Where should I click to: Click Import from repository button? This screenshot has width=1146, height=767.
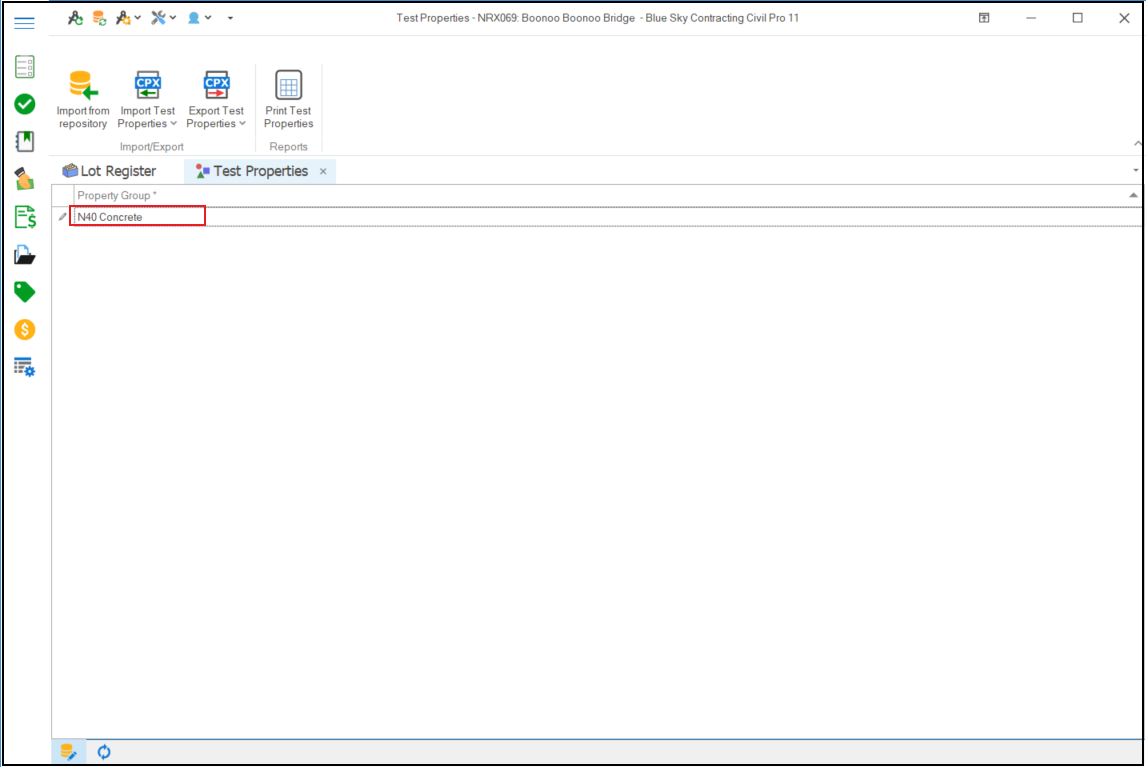click(x=83, y=101)
